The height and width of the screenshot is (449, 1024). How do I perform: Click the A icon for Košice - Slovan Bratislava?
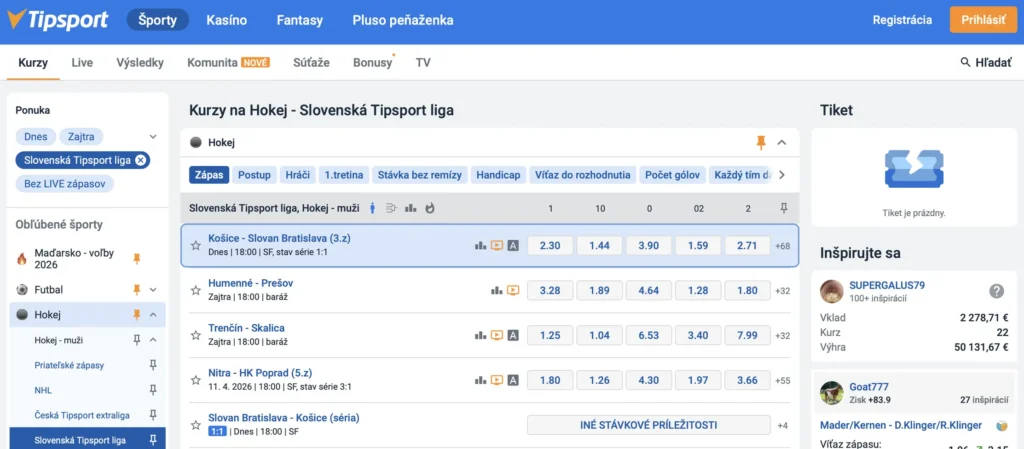(x=513, y=245)
